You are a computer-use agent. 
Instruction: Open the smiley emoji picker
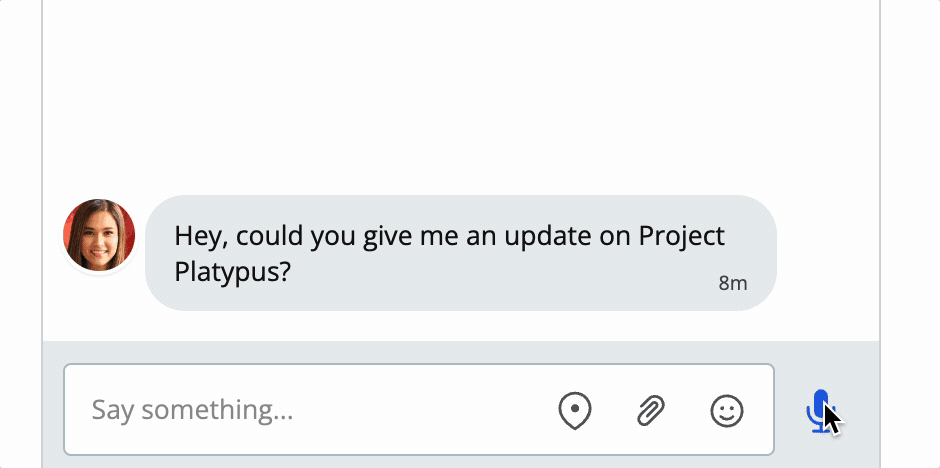click(x=727, y=411)
